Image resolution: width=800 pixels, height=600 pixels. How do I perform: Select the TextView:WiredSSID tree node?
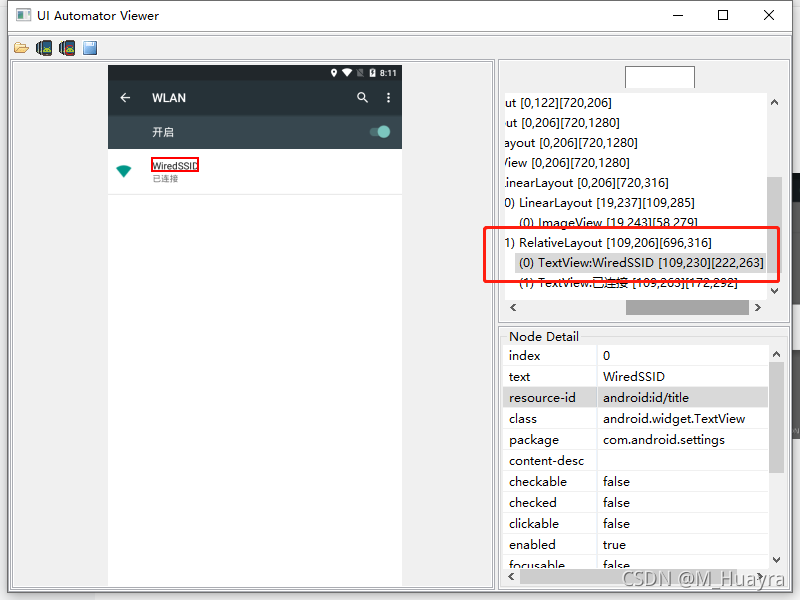pos(641,263)
